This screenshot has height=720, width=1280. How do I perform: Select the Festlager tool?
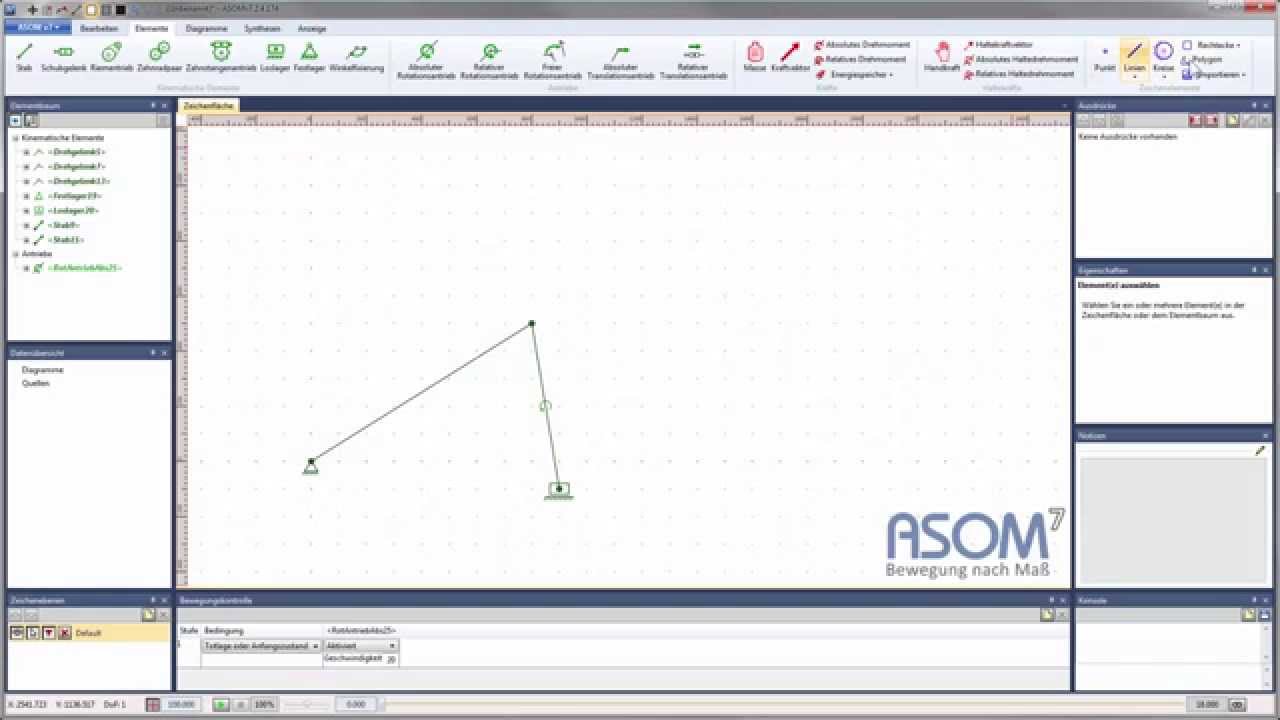click(x=310, y=57)
